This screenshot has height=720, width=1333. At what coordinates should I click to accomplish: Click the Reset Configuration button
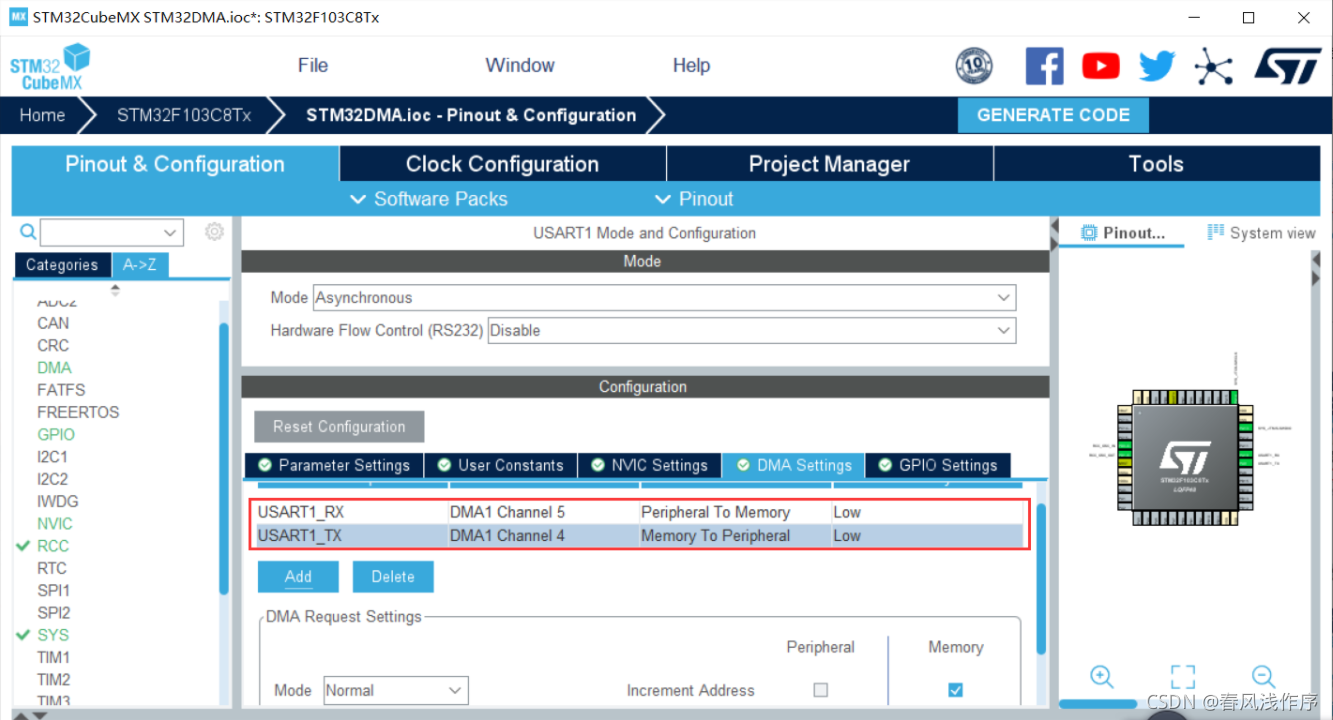pyautogui.click(x=339, y=427)
